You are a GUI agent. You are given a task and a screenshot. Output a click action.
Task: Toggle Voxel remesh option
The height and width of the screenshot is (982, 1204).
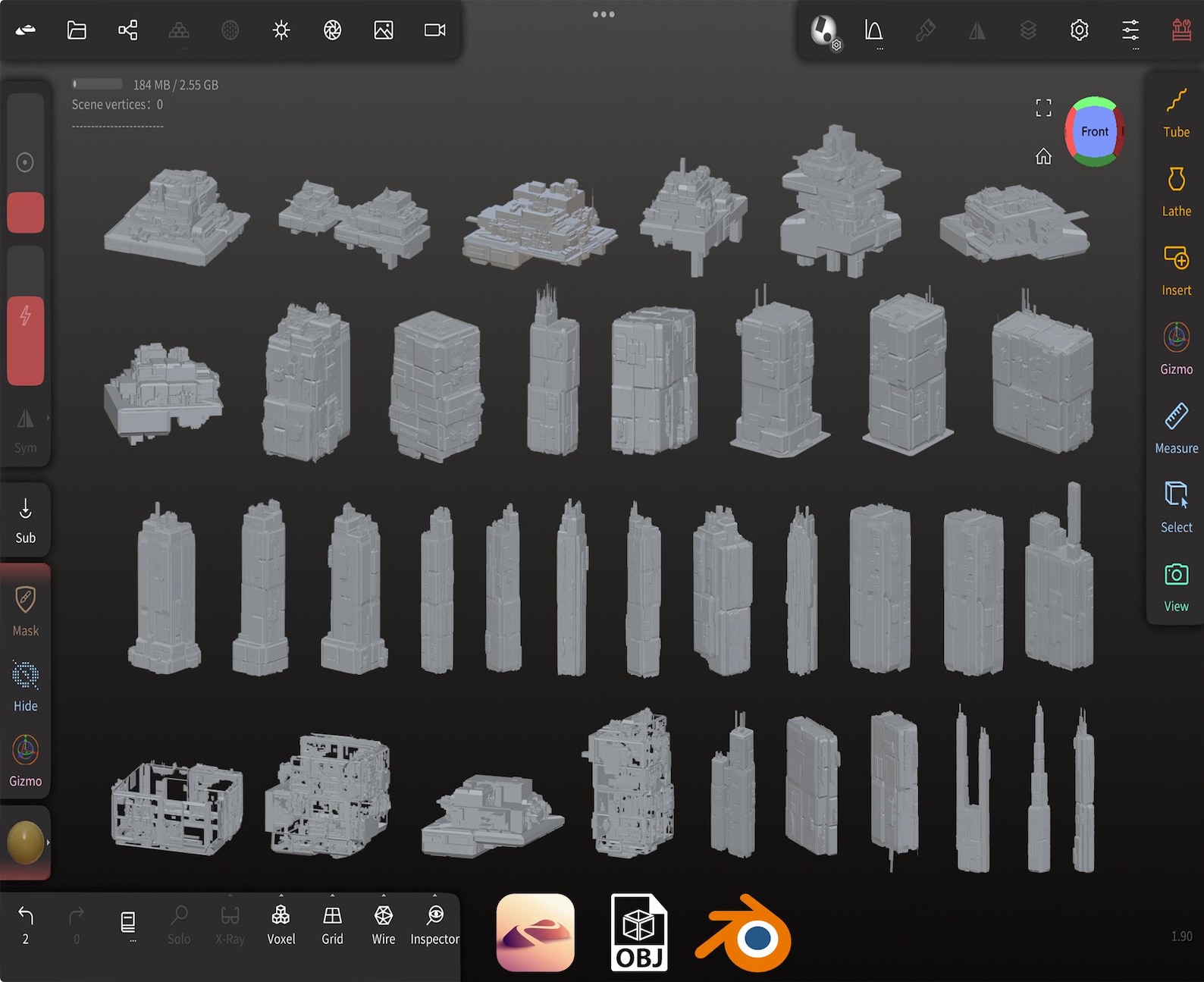tap(281, 925)
